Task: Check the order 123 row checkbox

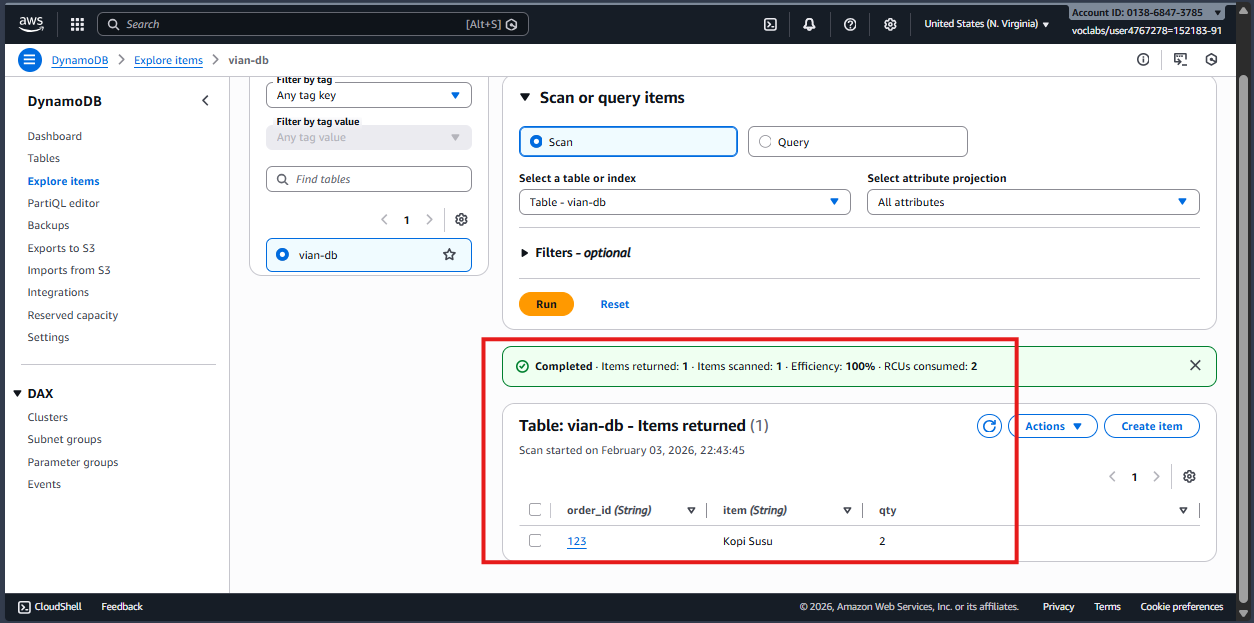Action: tap(535, 541)
